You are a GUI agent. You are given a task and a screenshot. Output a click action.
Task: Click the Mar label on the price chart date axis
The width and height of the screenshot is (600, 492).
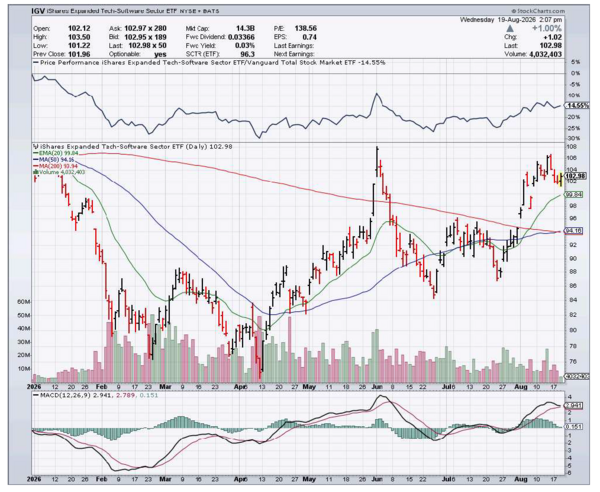tap(166, 387)
